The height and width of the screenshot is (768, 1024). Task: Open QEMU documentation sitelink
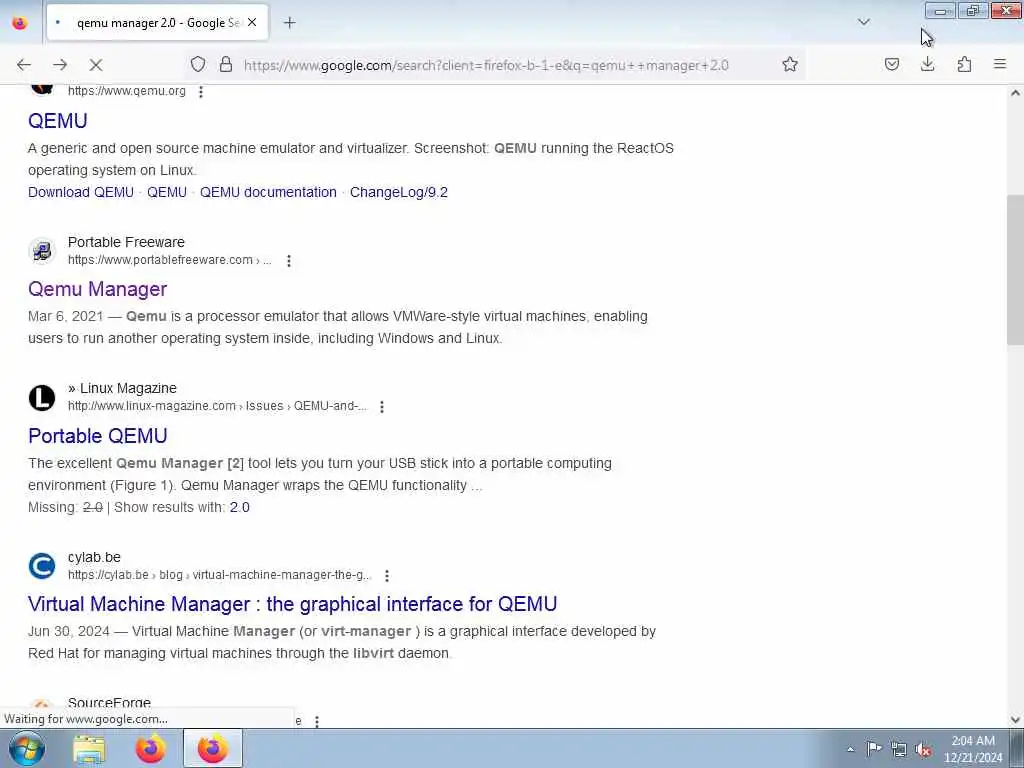click(268, 192)
